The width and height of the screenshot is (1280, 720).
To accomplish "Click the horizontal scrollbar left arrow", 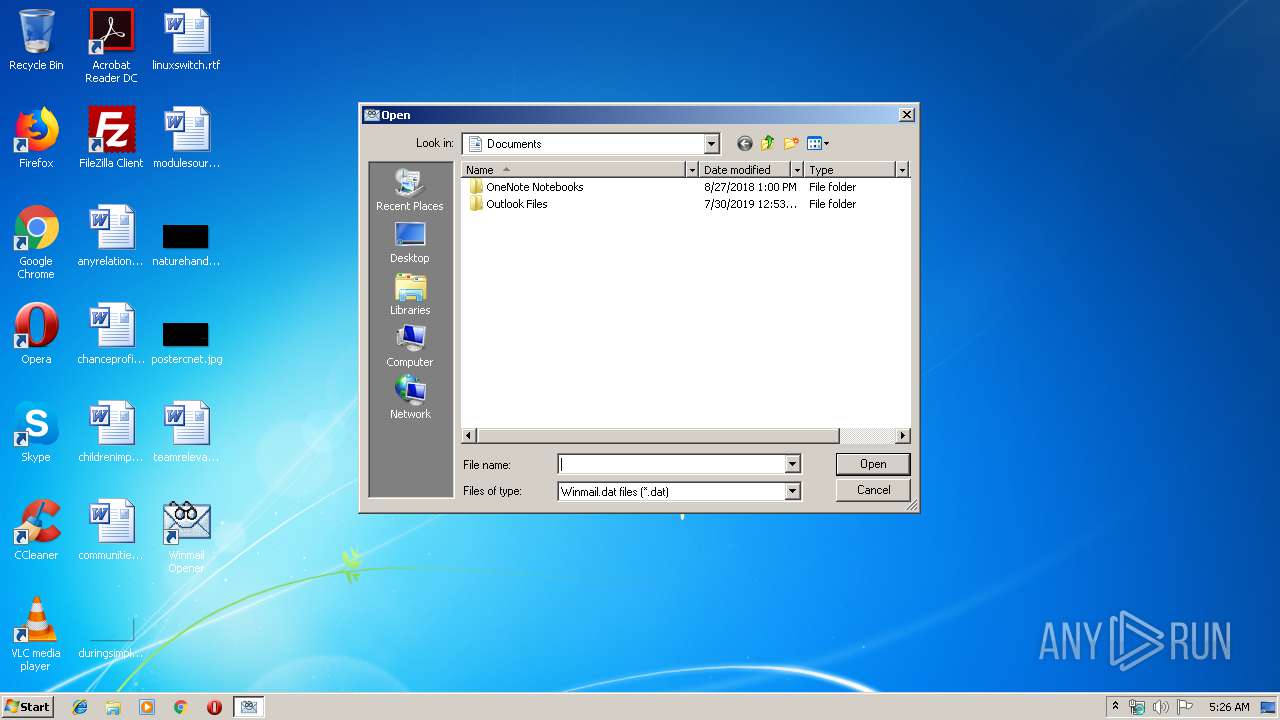I will (469, 436).
